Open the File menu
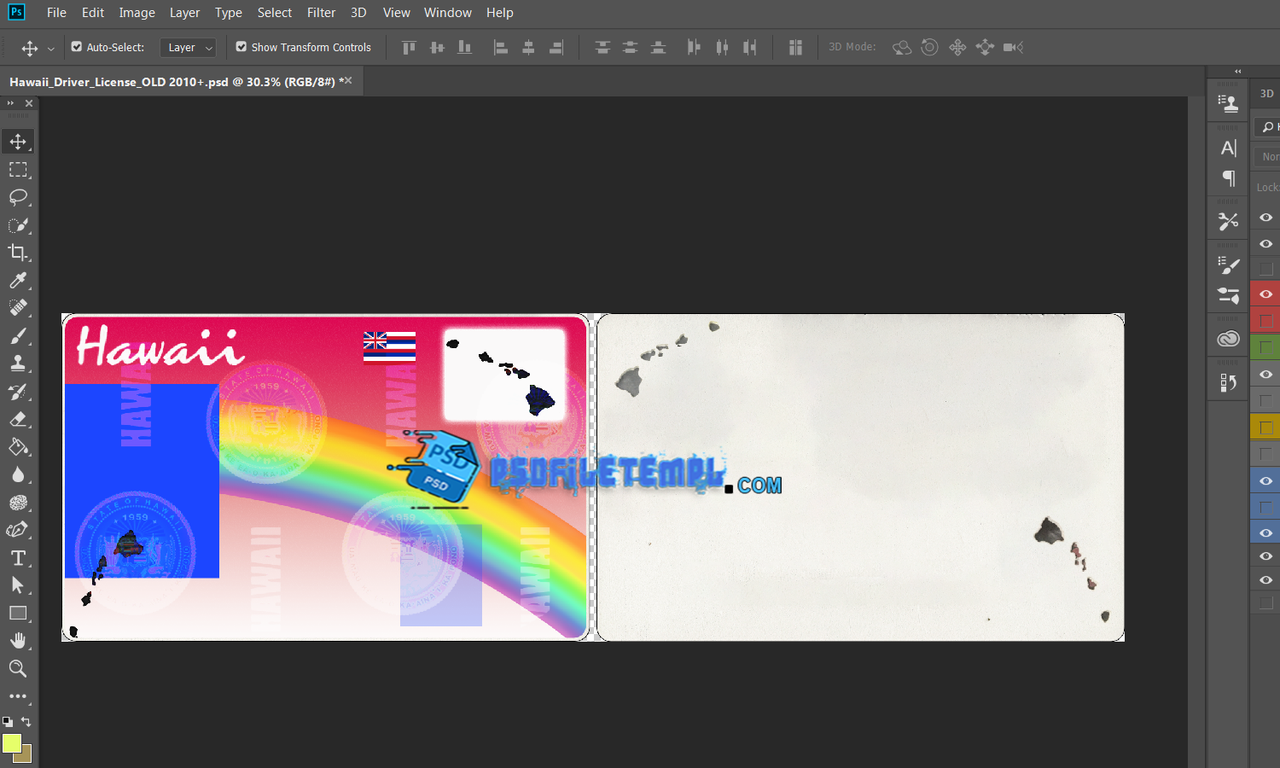Image resolution: width=1280 pixels, height=768 pixels. click(x=57, y=13)
